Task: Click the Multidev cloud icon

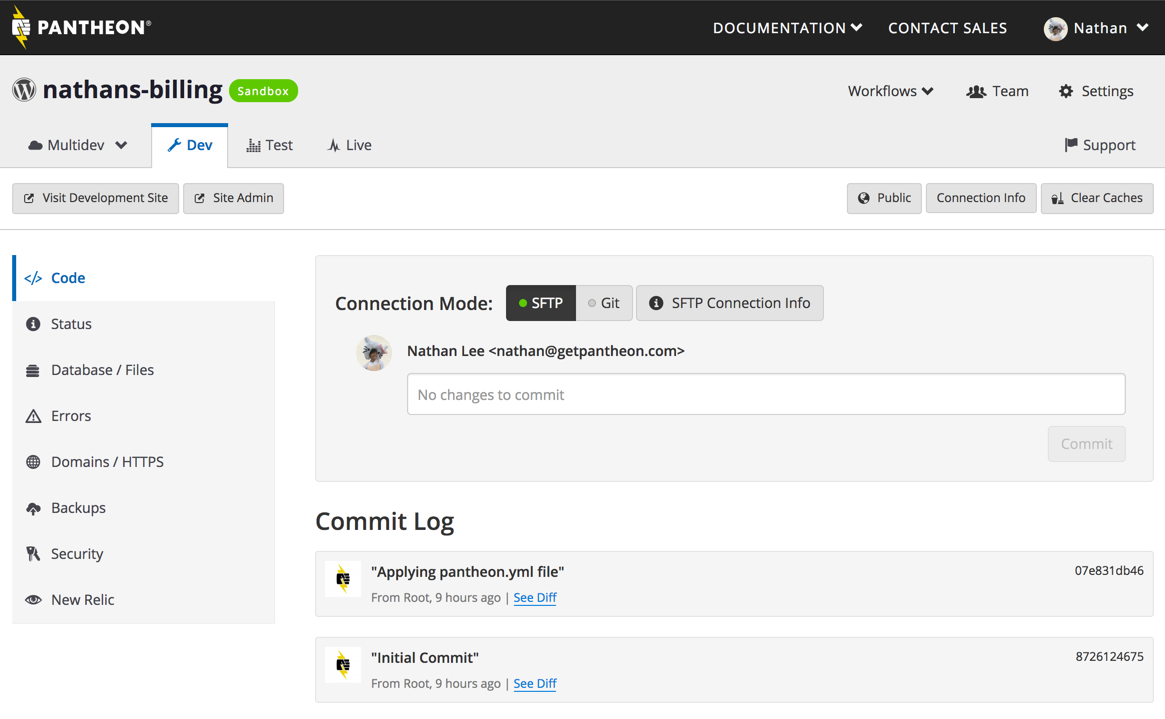Action: pos(35,146)
